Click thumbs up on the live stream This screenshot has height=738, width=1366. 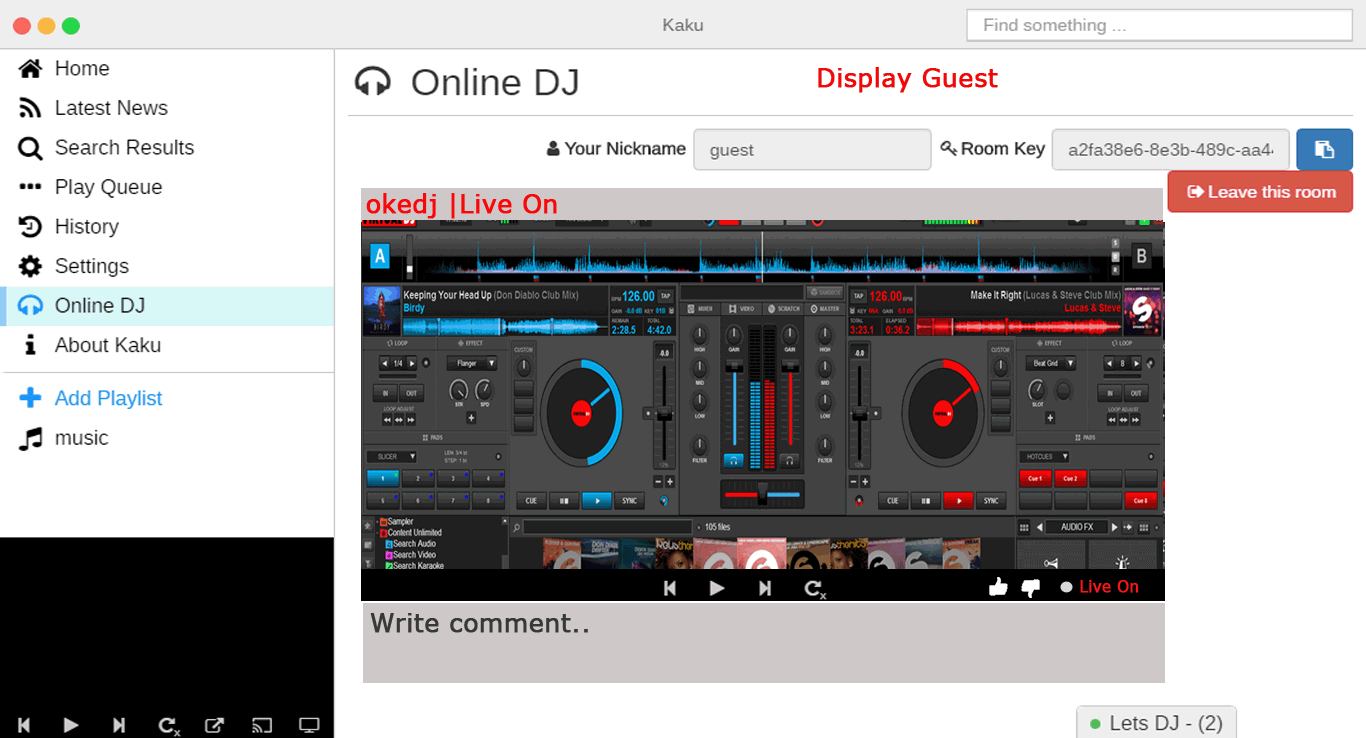pos(998,587)
